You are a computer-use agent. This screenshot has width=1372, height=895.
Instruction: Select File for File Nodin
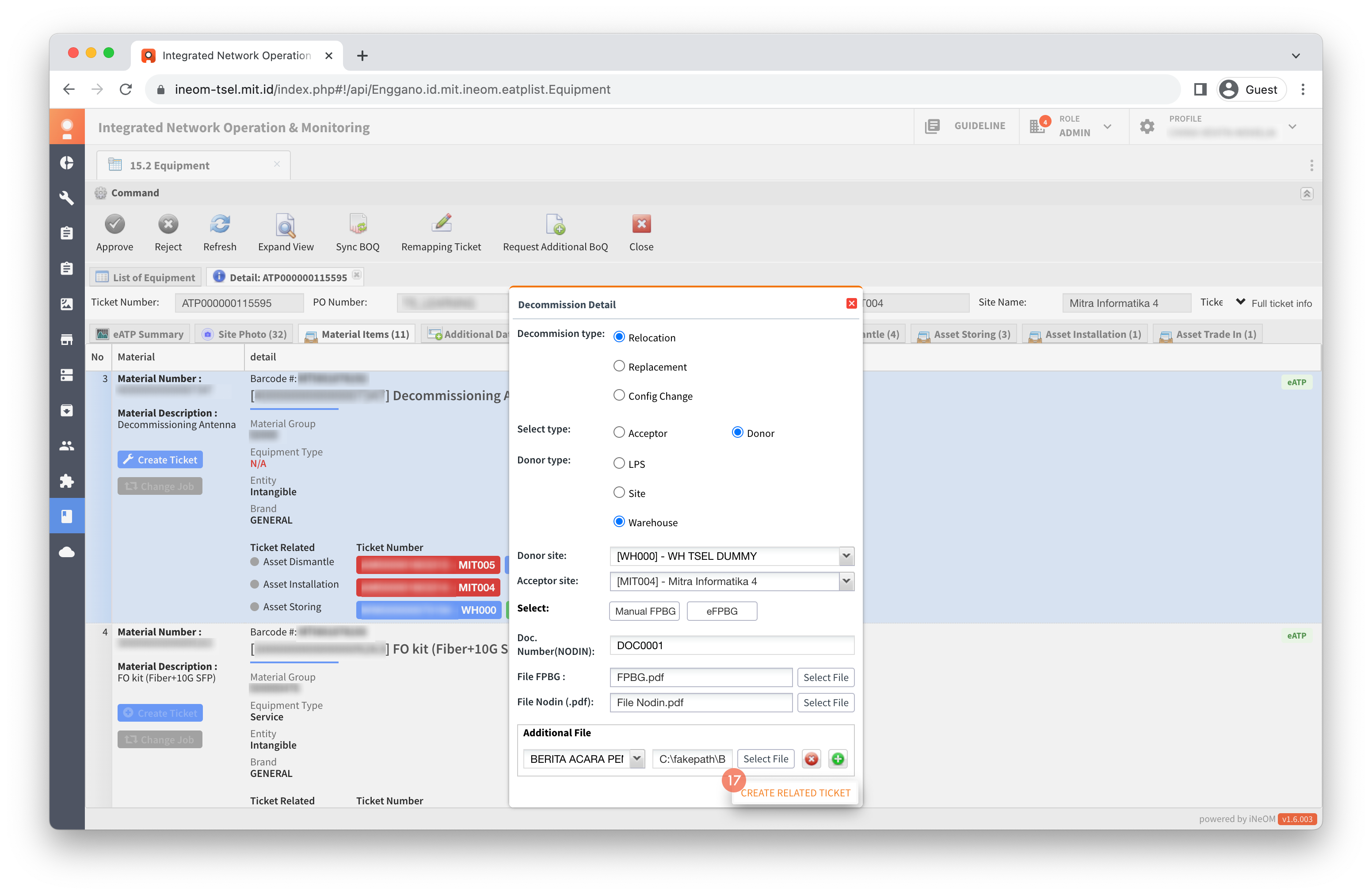point(826,702)
